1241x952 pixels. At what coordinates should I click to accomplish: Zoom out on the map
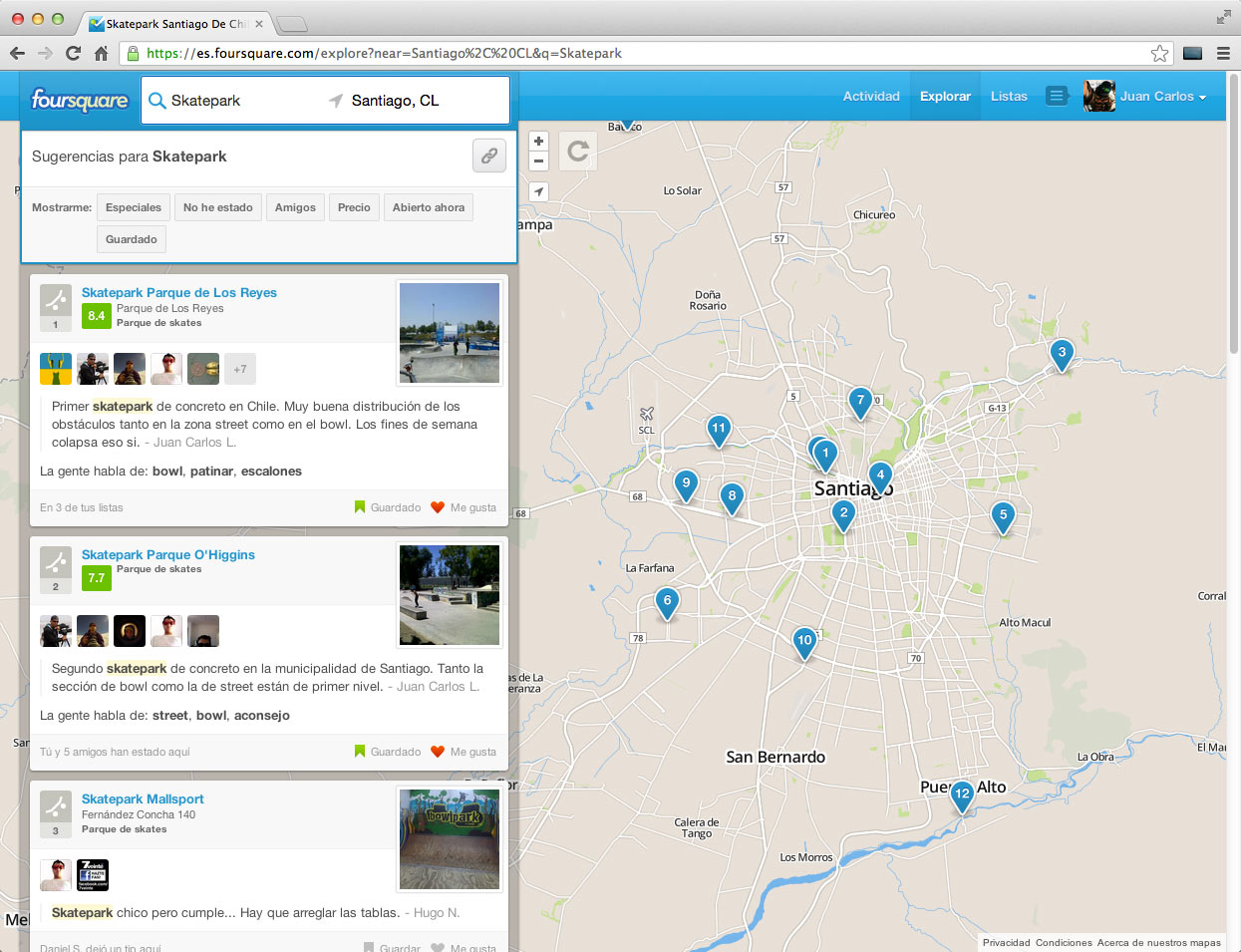coord(538,161)
